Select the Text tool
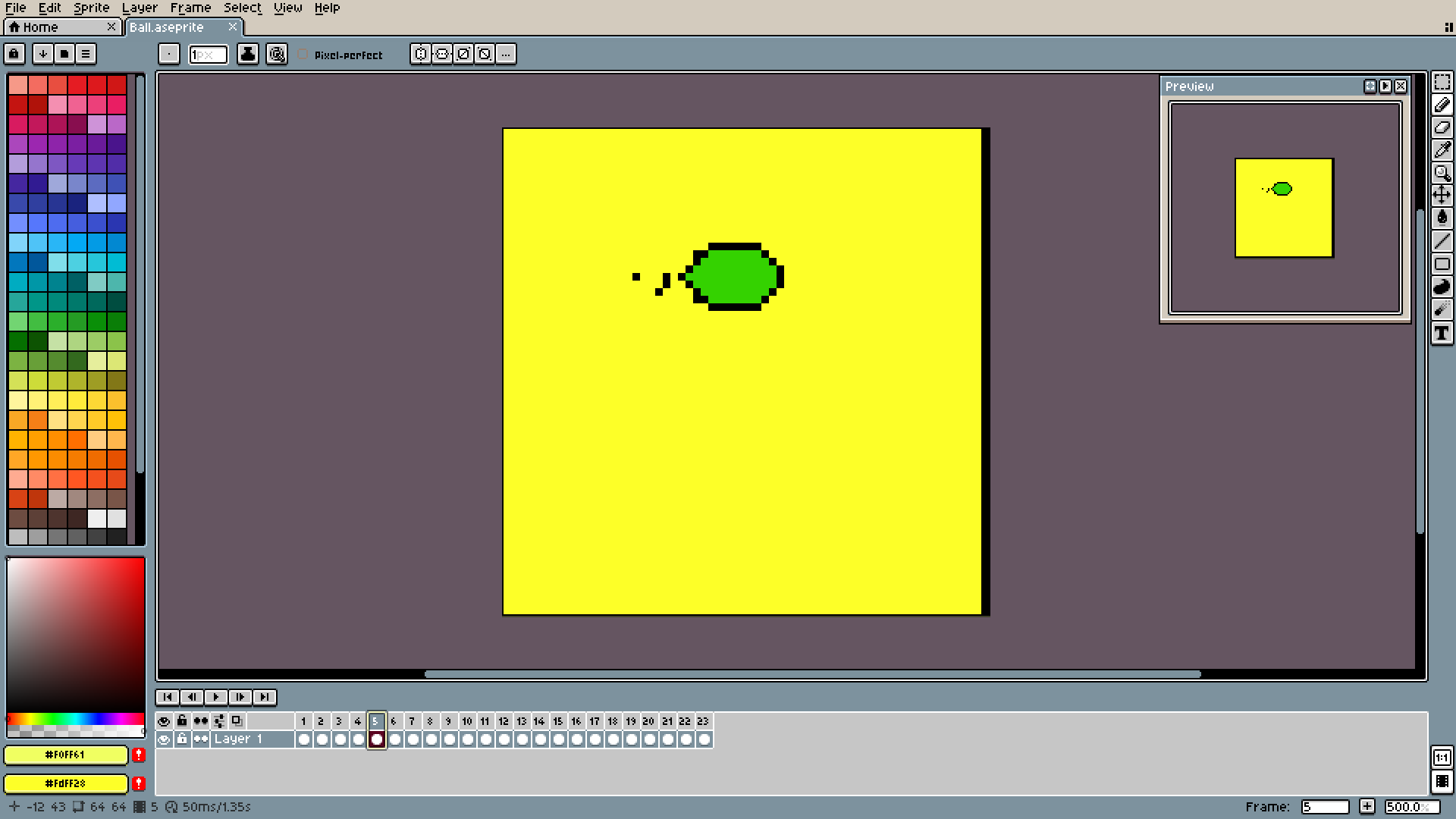Image resolution: width=1456 pixels, height=819 pixels. pos(1442,333)
